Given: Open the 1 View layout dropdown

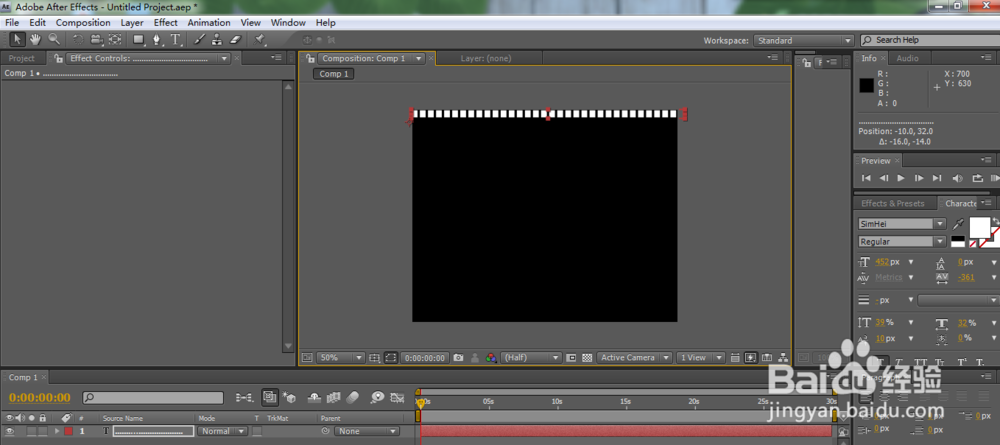Looking at the screenshot, I should tap(701, 358).
